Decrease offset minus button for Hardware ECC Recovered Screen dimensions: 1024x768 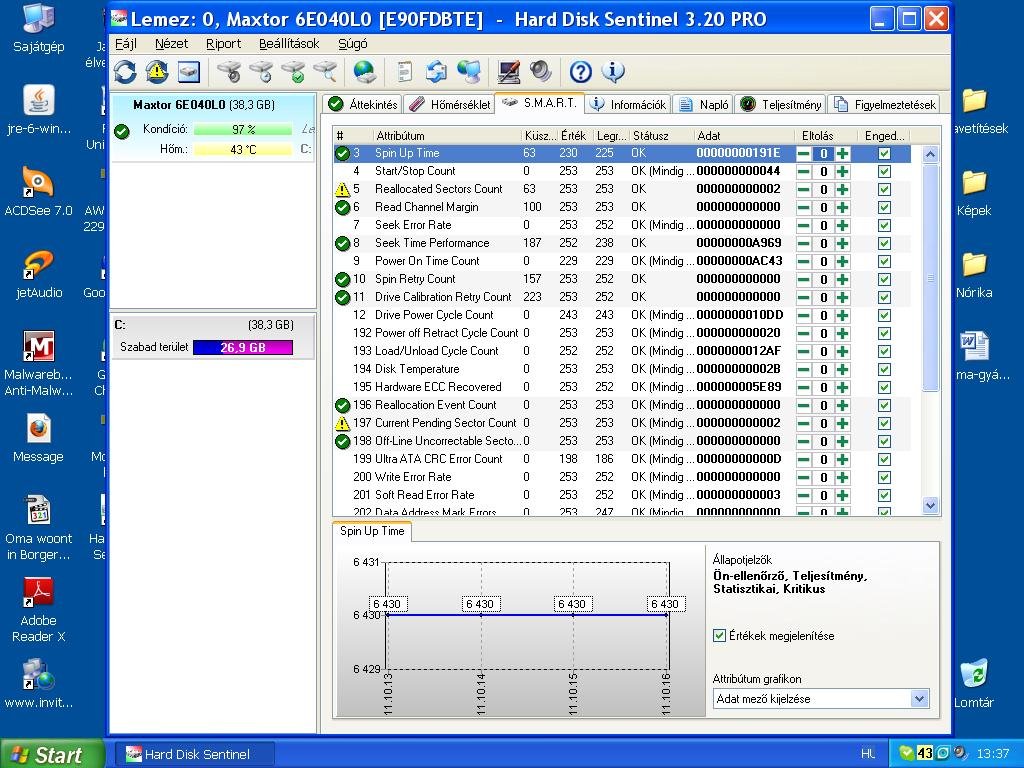(x=803, y=387)
